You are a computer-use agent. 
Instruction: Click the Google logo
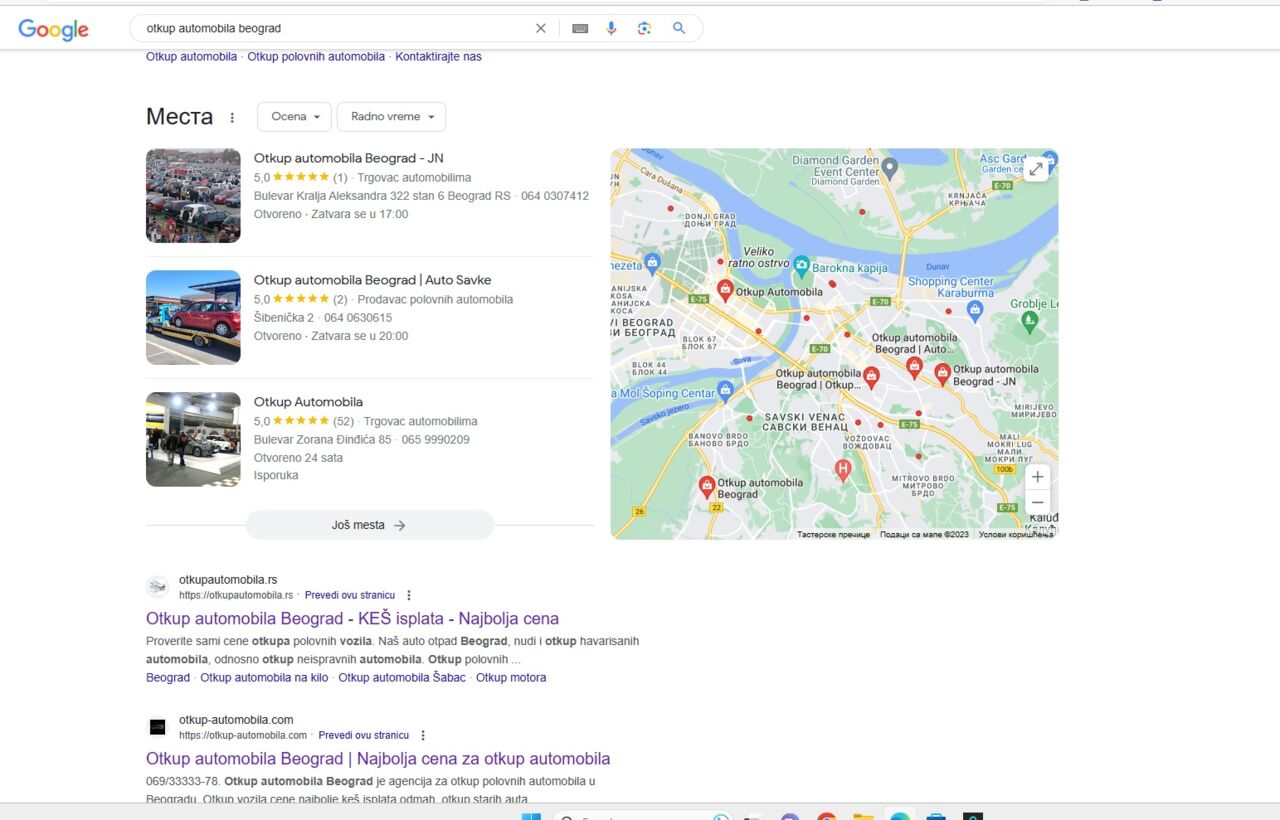[54, 29]
